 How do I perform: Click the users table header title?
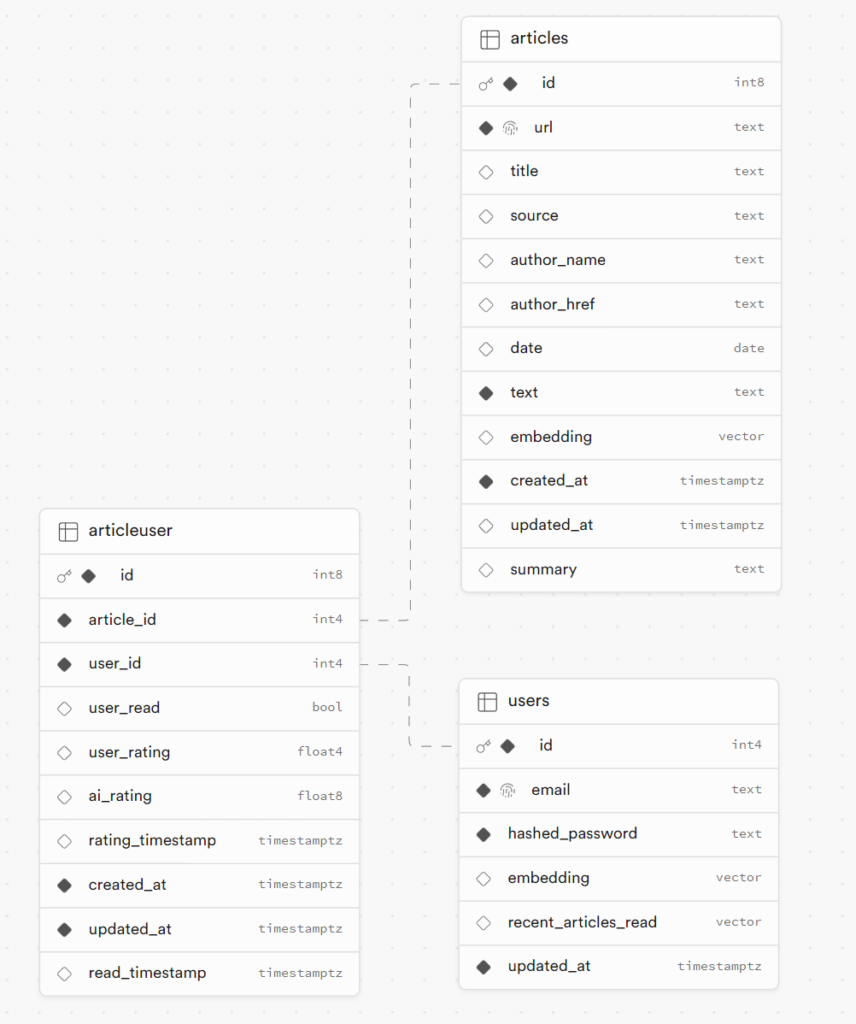(529, 701)
